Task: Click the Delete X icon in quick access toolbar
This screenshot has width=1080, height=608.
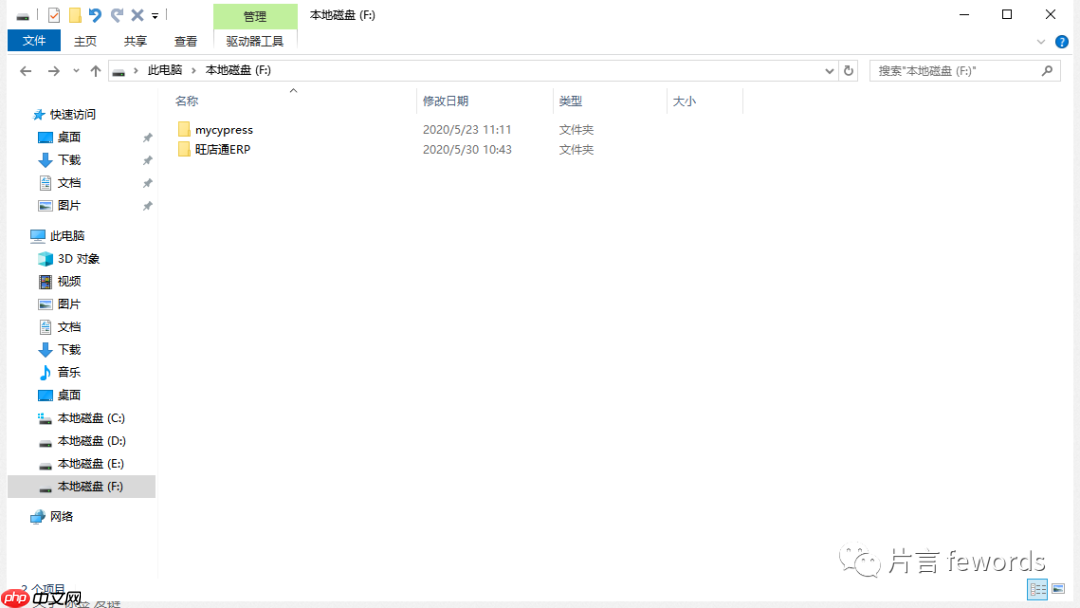Action: click(138, 15)
